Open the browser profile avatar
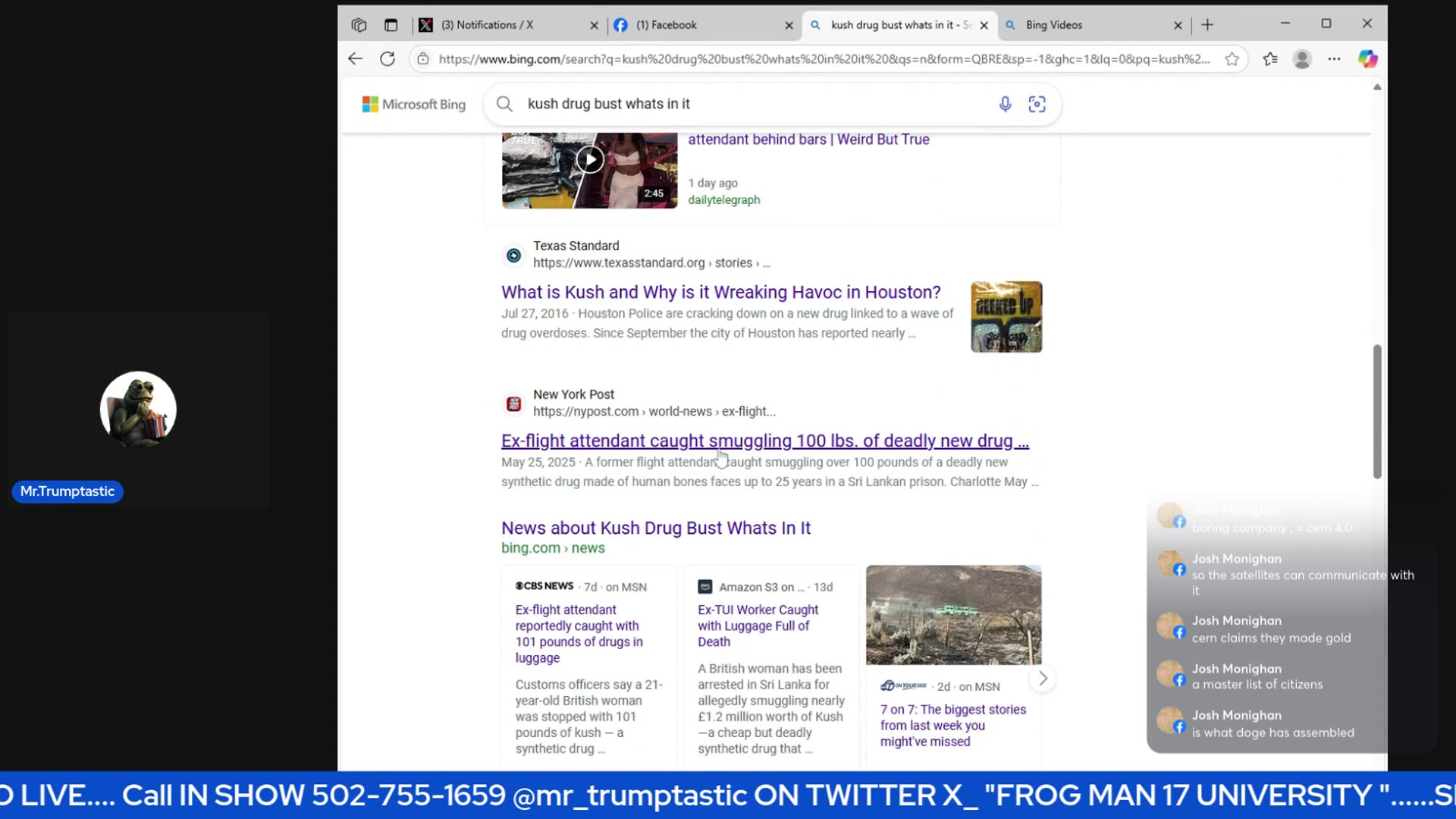Viewport: 1456px width, 819px height. coord(1302,59)
